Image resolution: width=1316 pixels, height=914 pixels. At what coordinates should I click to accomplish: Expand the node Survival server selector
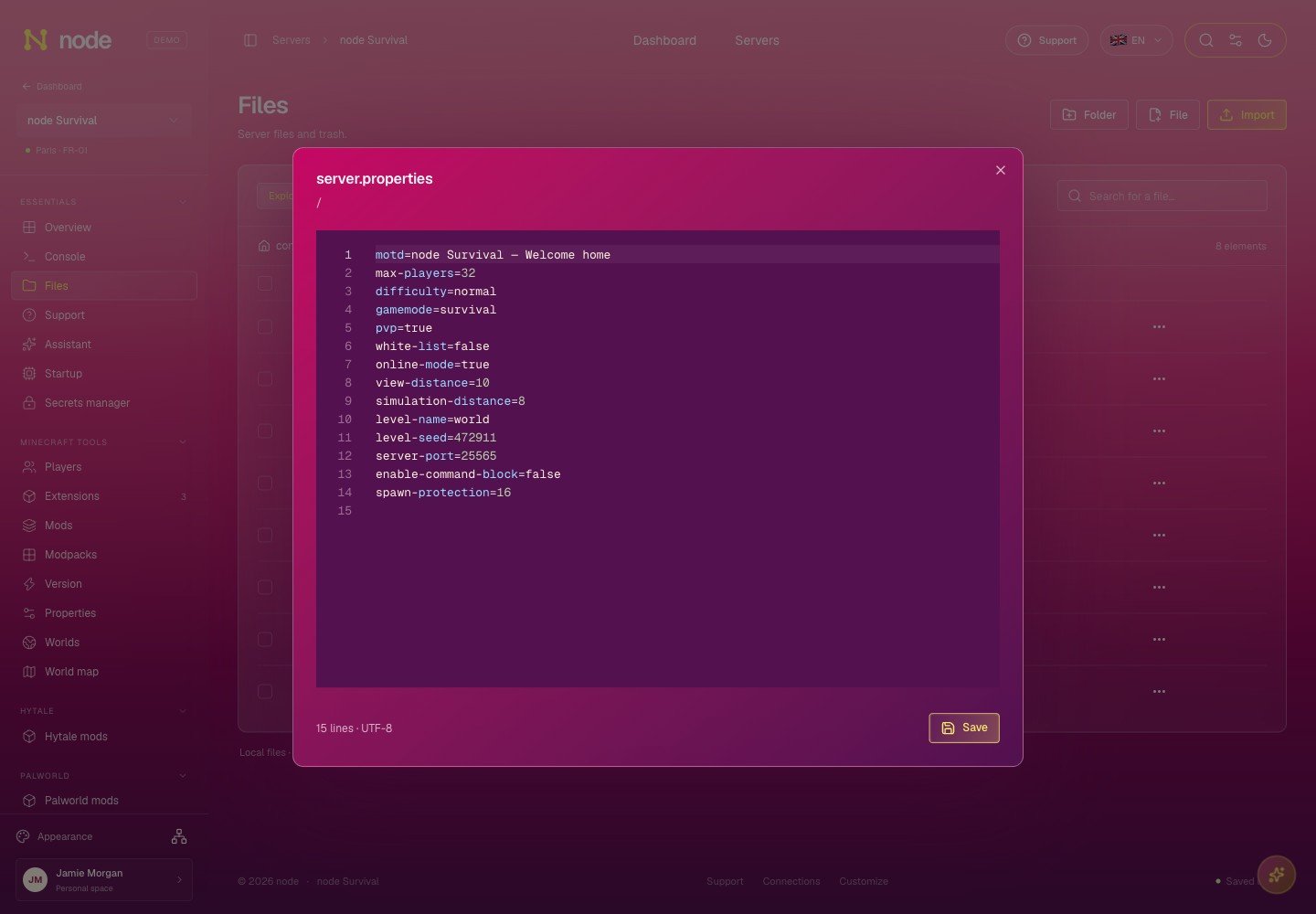tap(103, 121)
